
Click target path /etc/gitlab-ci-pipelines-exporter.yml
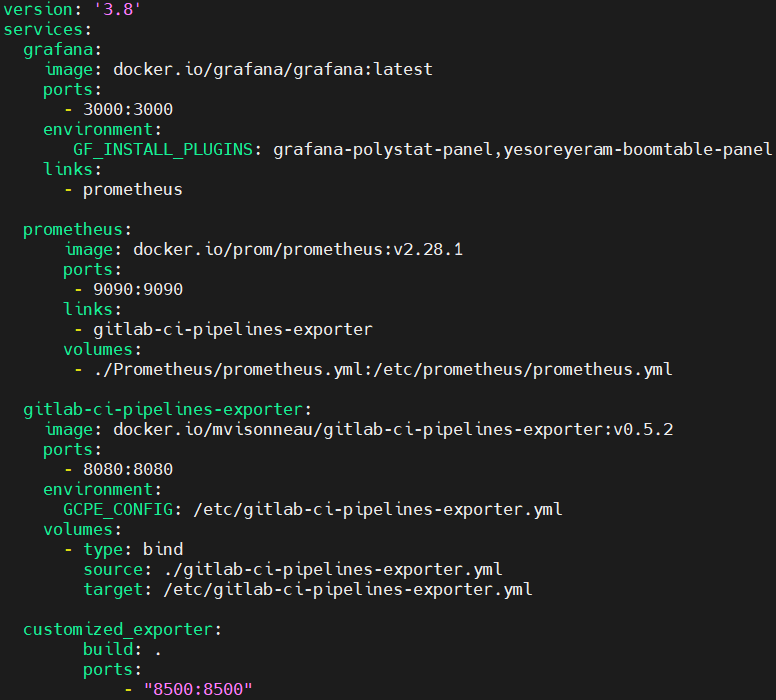point(347,590)
